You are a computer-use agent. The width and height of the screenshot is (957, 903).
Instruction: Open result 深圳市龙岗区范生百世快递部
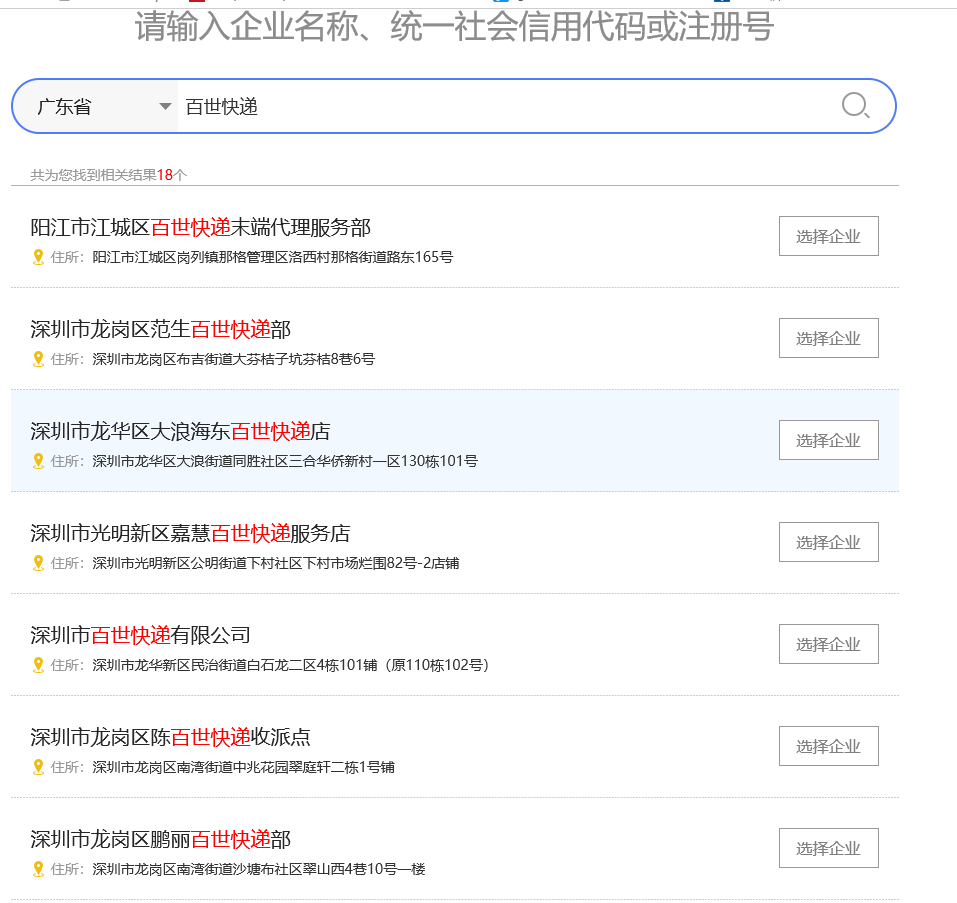point(161,329)
